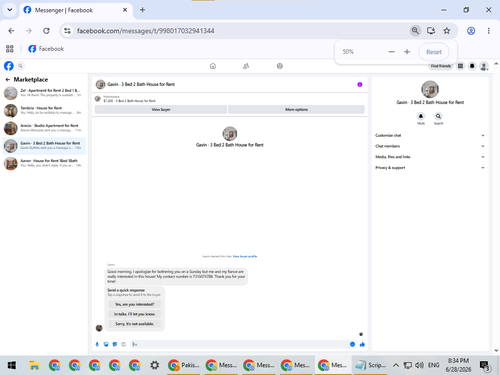Click the voice clip microphone icon
Image resolution: width=500 pixels, height=375 pixels.
click(x=97, y=344)
